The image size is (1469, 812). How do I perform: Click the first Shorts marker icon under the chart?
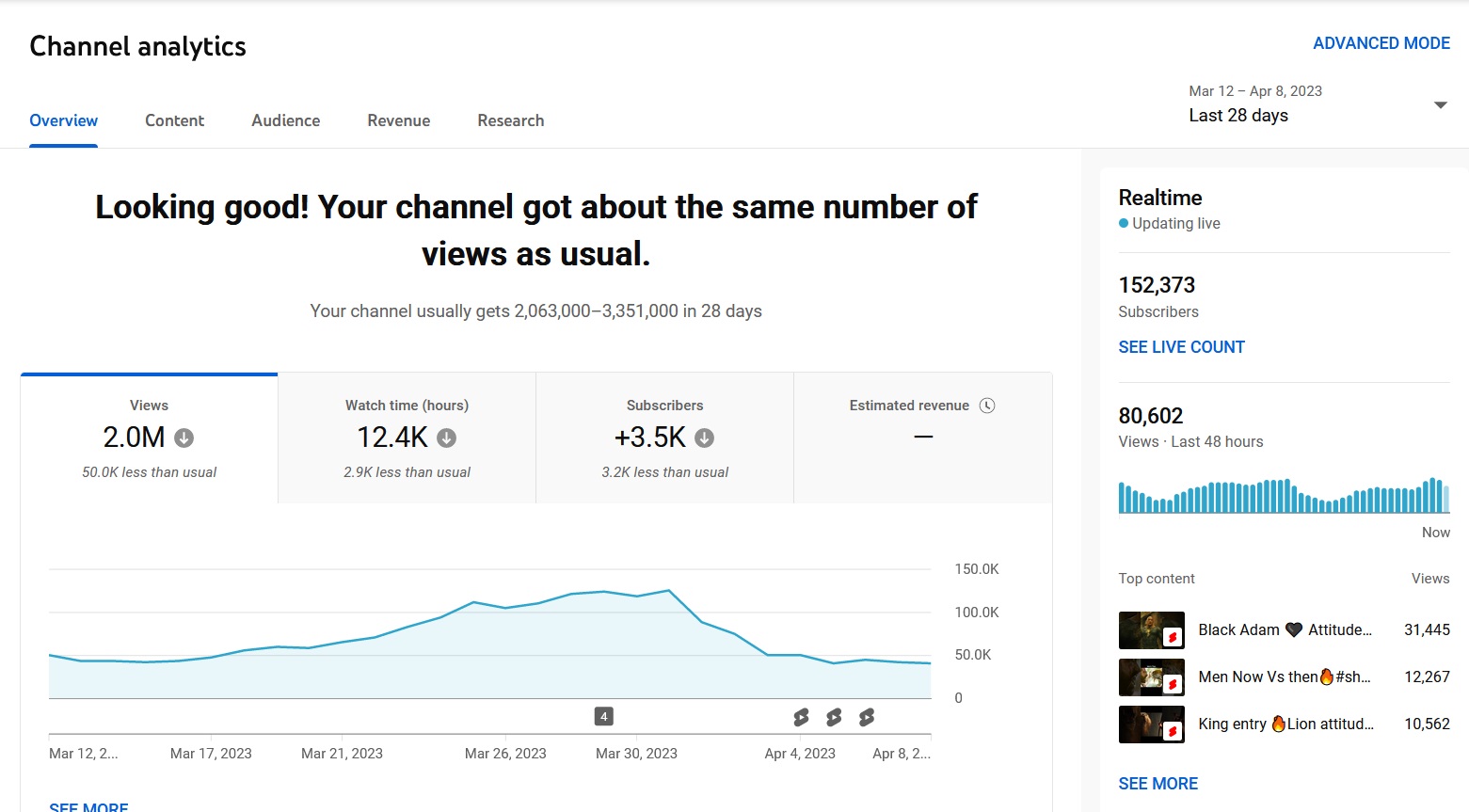[x=801, y=718]
